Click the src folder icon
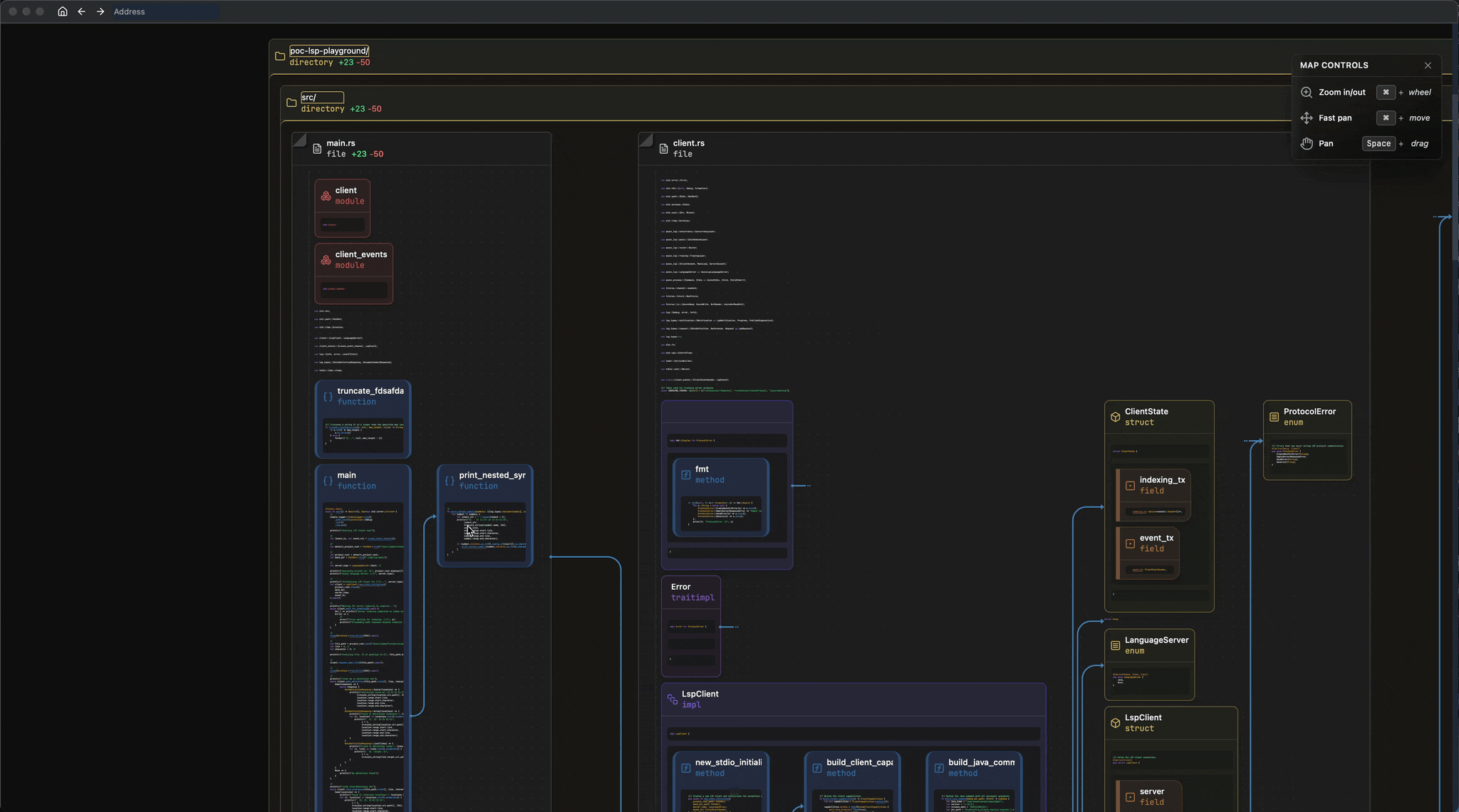 291,103
